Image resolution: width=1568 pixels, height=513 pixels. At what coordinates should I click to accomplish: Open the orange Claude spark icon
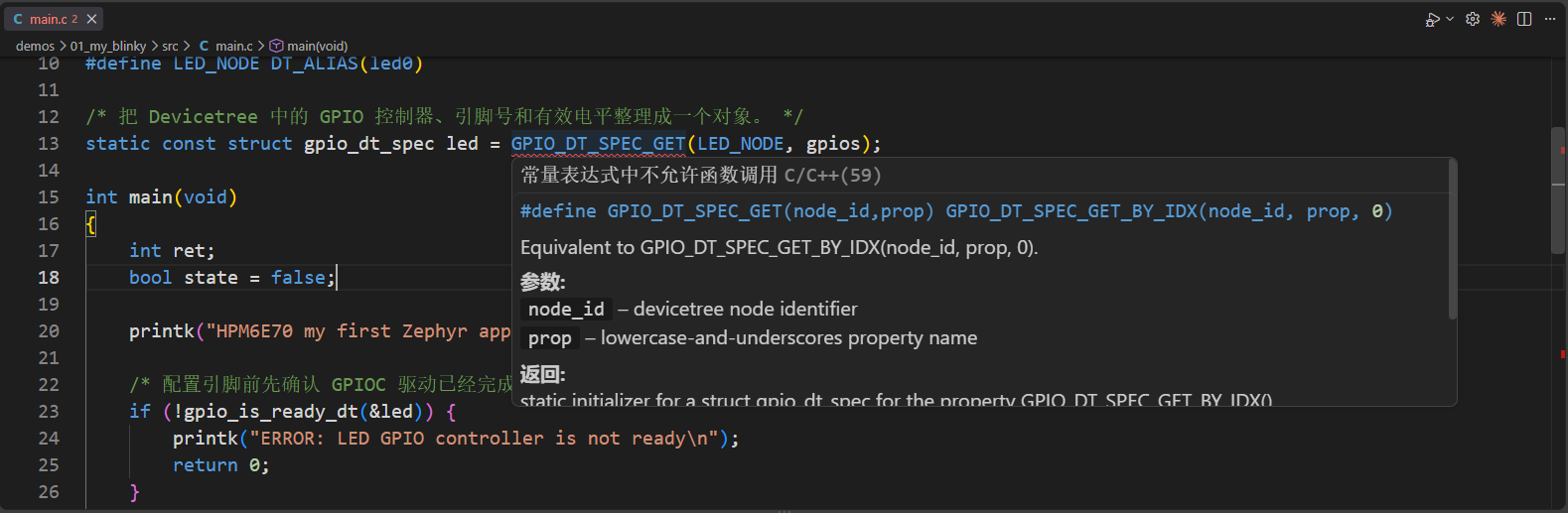click(1498, 19)
